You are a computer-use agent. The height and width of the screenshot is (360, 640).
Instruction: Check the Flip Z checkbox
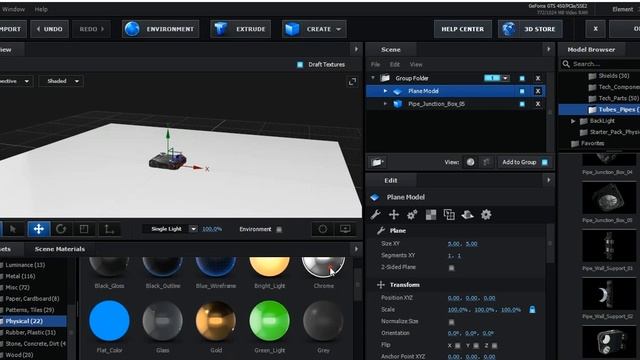[494, 346]
